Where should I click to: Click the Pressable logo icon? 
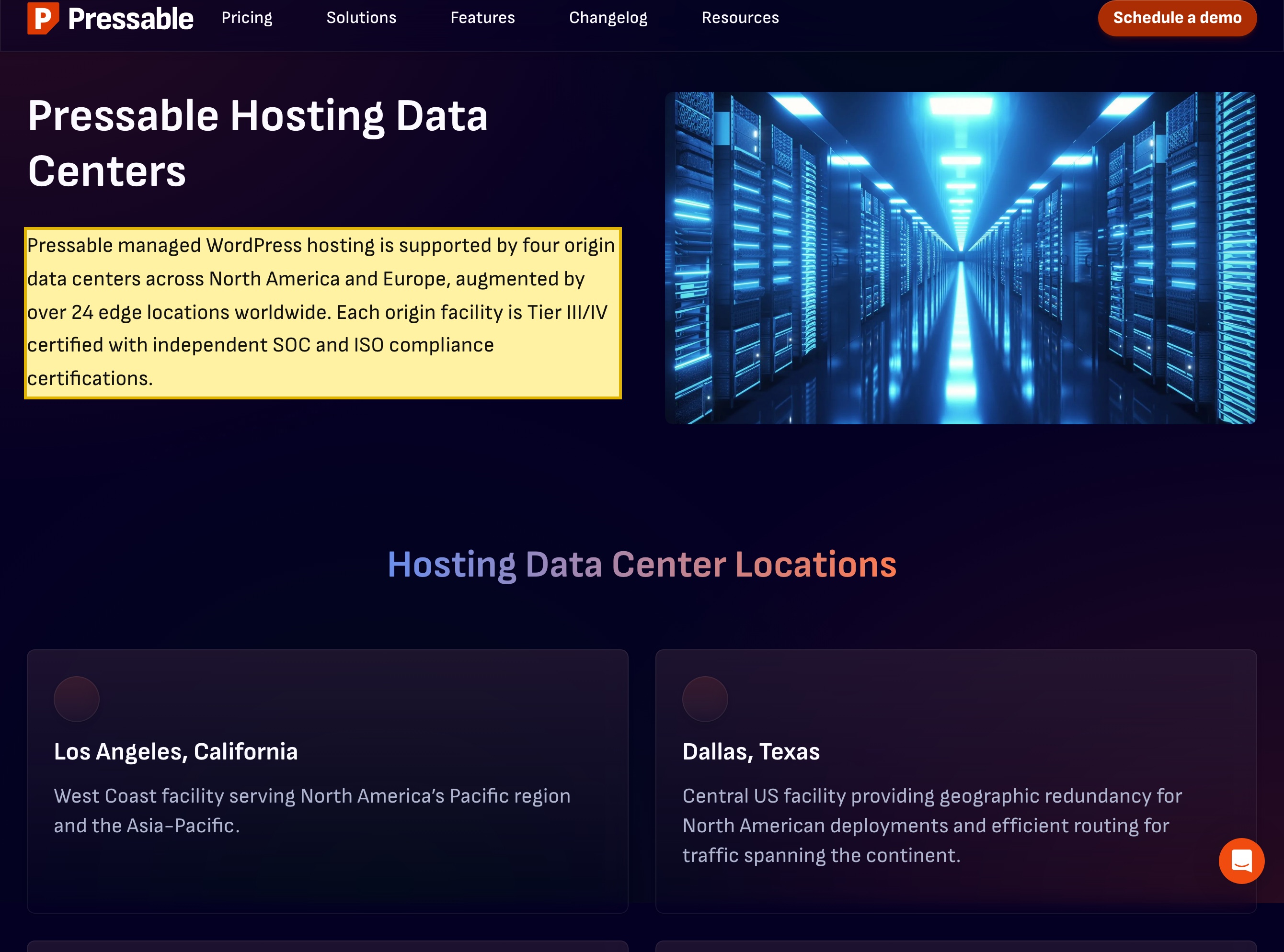(43, 18)
